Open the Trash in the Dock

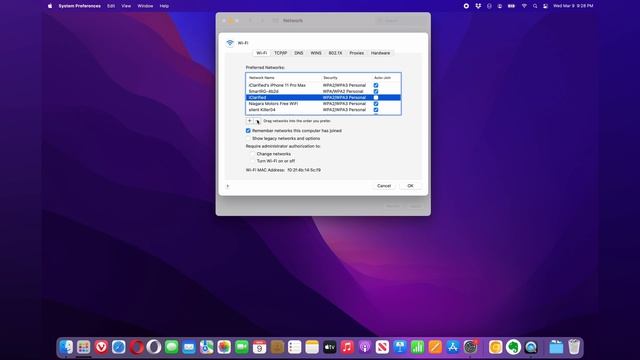pyautogui.click(x=574, y=347)
